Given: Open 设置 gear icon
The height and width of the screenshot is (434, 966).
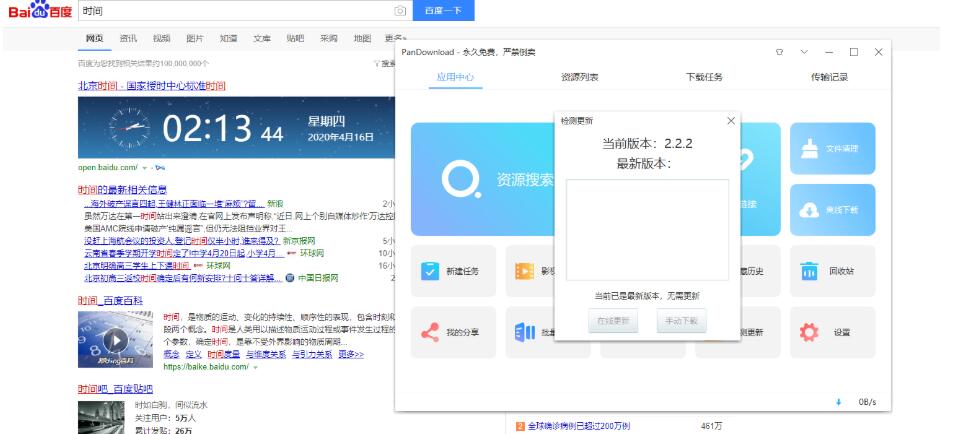Looking at the screenshot, I should click(809, 332).
